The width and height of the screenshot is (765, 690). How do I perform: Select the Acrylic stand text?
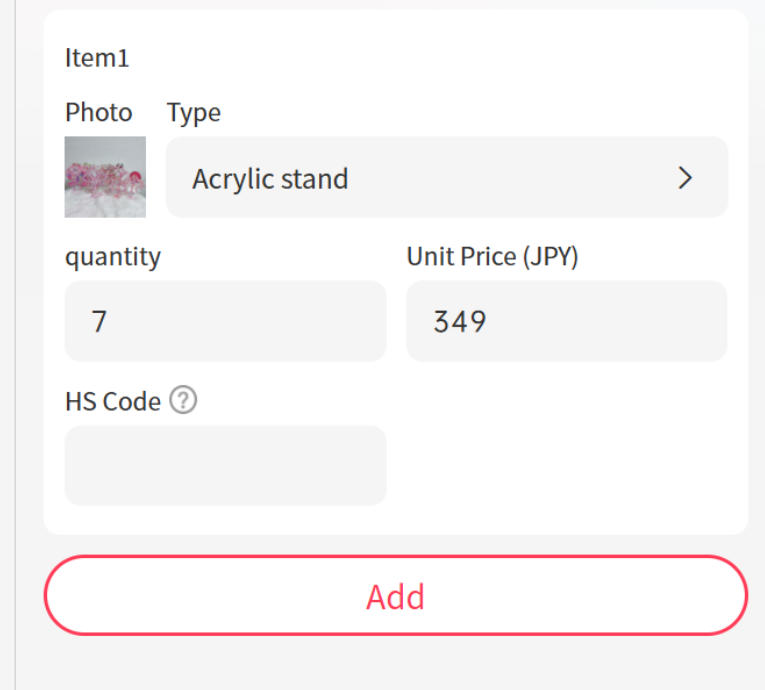pos(270,179)
